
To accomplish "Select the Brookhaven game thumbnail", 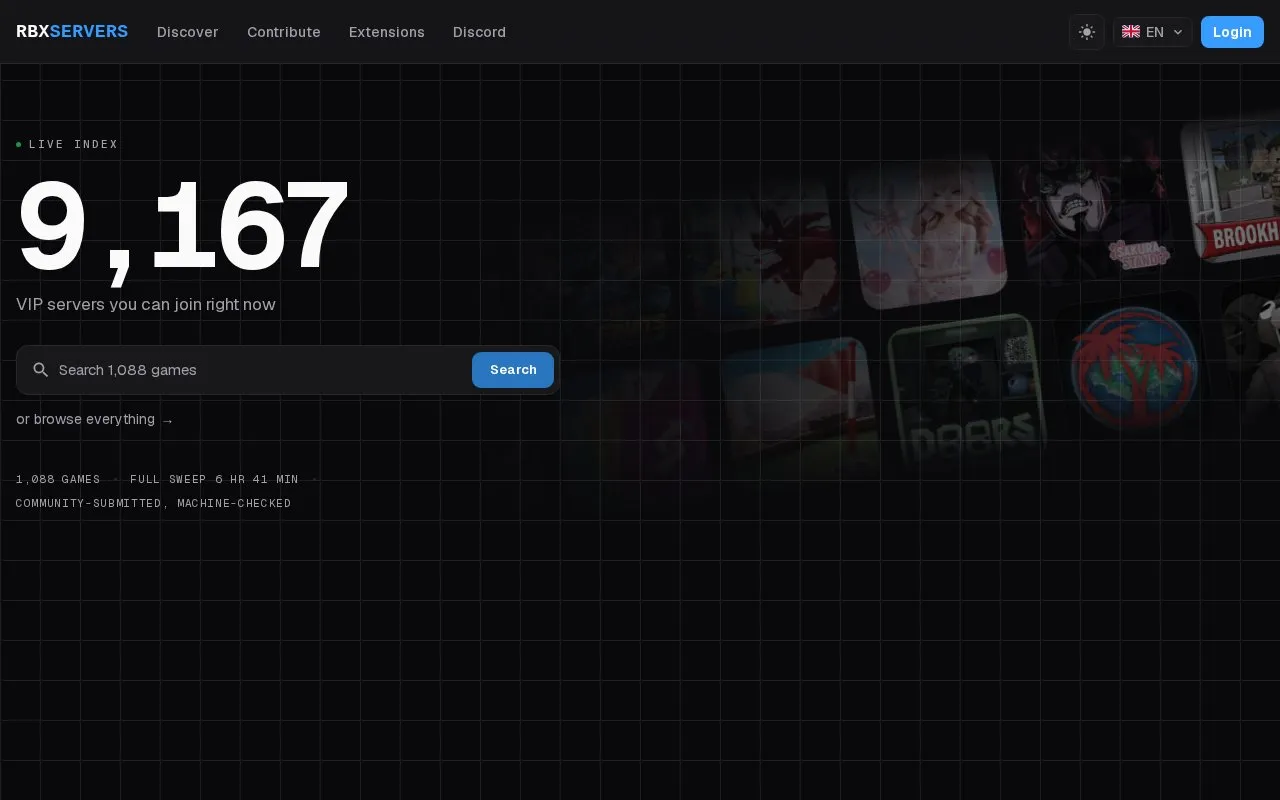I will (x=1233, y=190).
